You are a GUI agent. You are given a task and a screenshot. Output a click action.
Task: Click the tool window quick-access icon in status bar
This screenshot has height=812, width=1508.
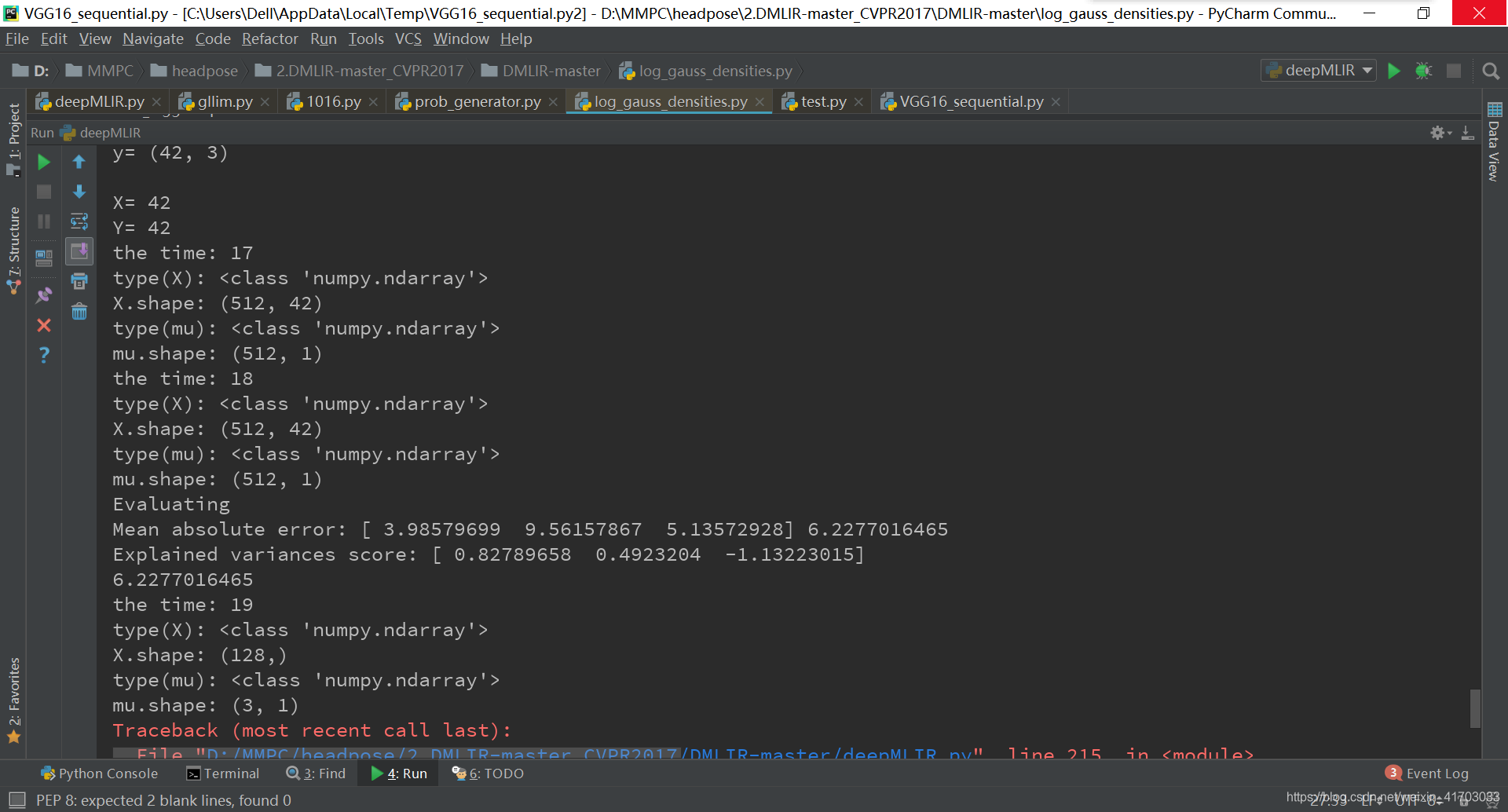pos(16,800)
